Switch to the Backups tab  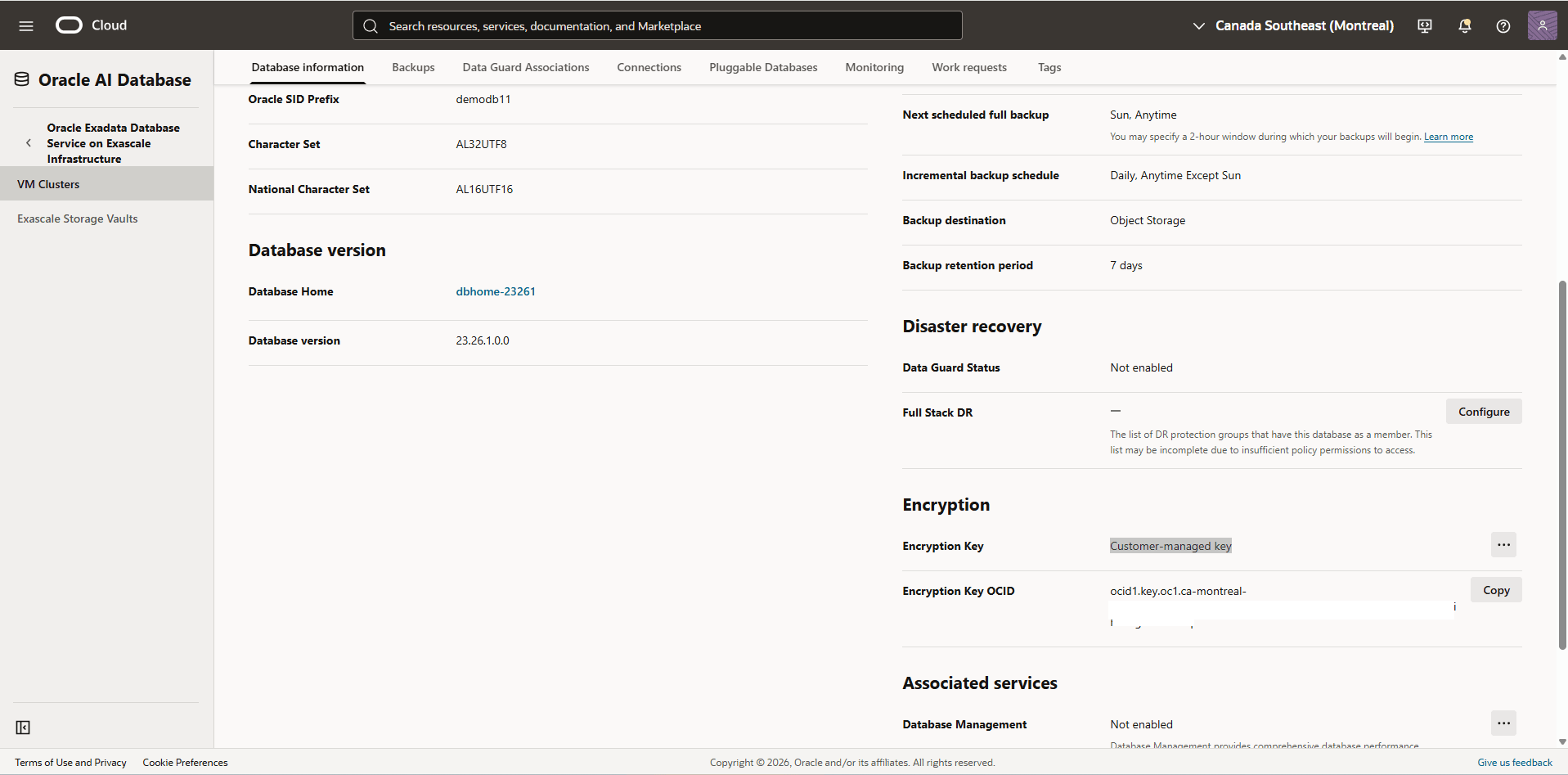point(413,68)
